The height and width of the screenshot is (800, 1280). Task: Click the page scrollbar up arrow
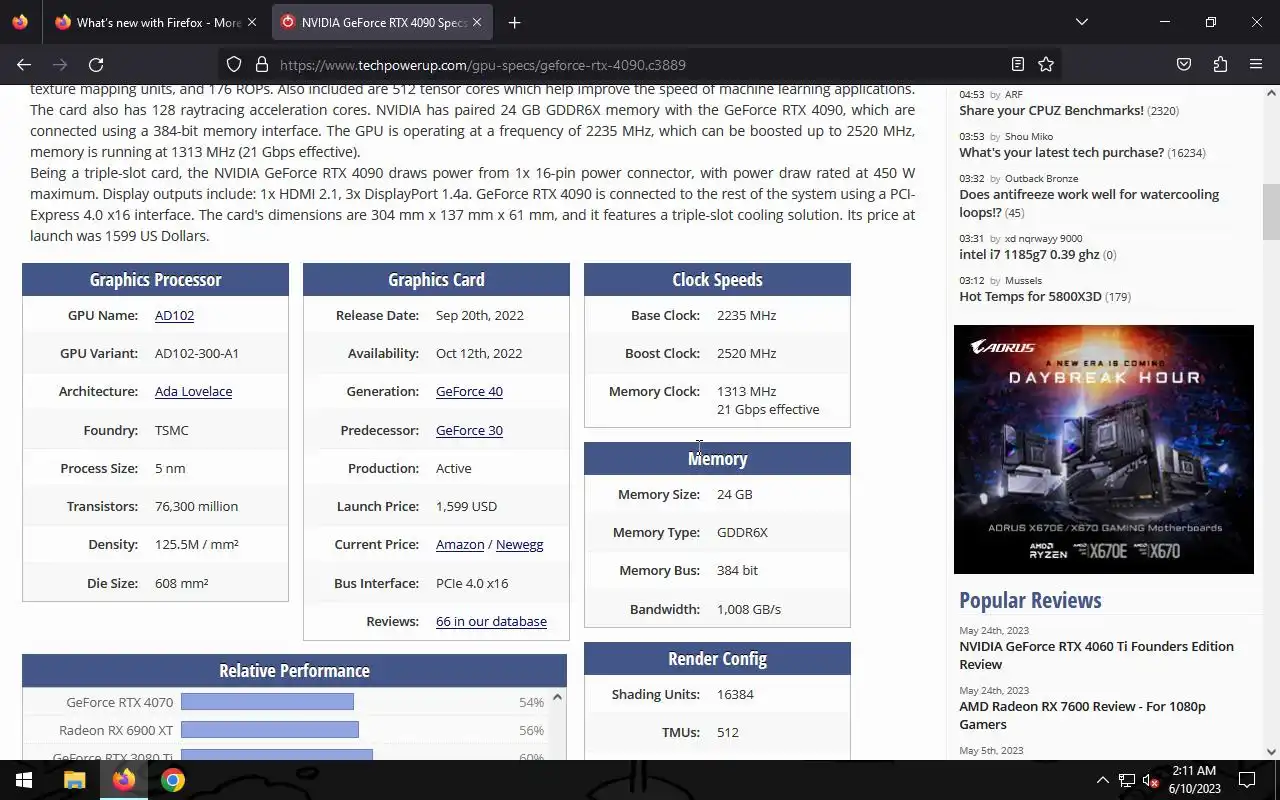1271,93
